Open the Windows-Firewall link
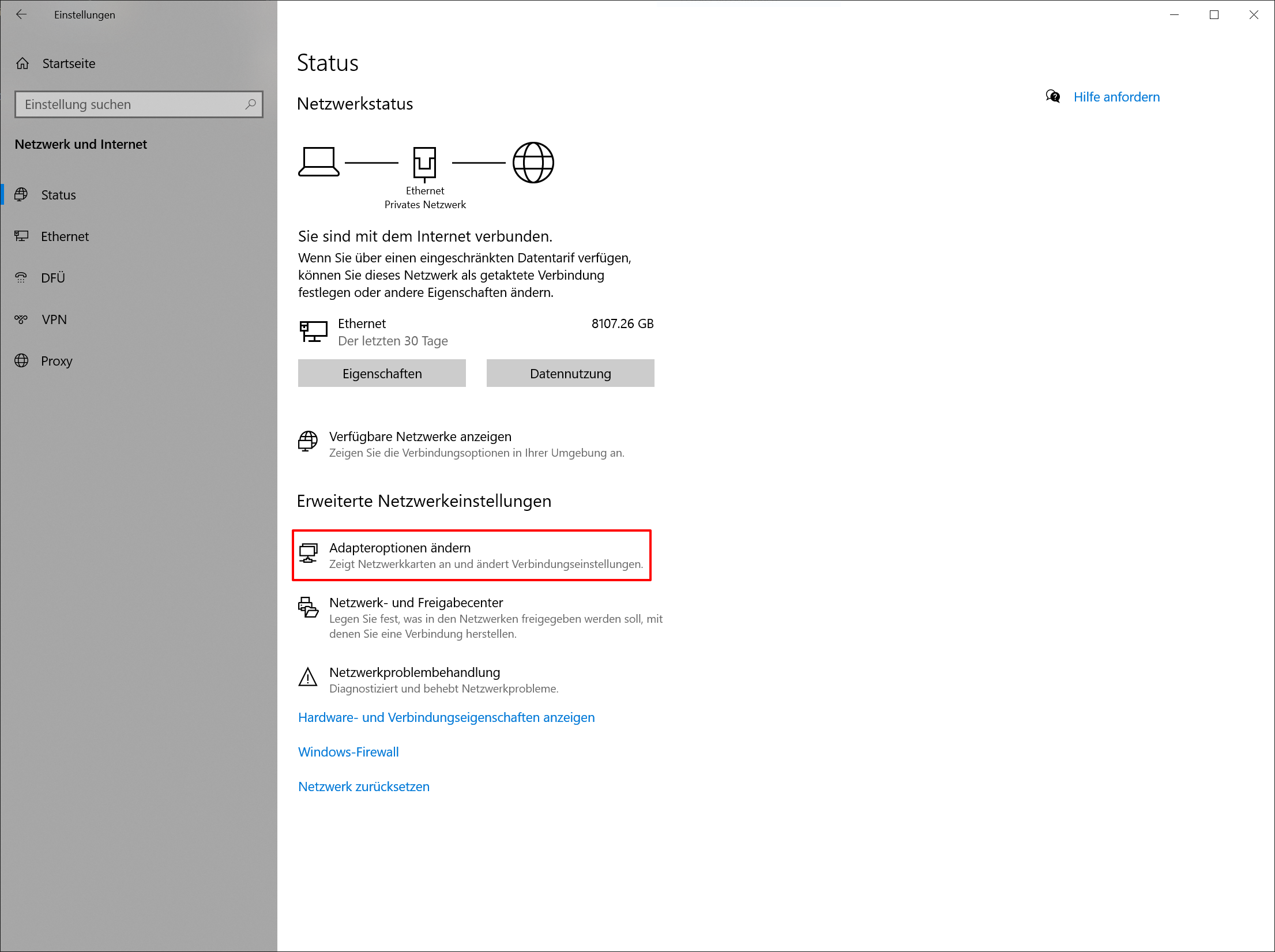Image resolution: width=1275 pixels, height=952 pixels. pyautogui.click(x=348, y=752)
